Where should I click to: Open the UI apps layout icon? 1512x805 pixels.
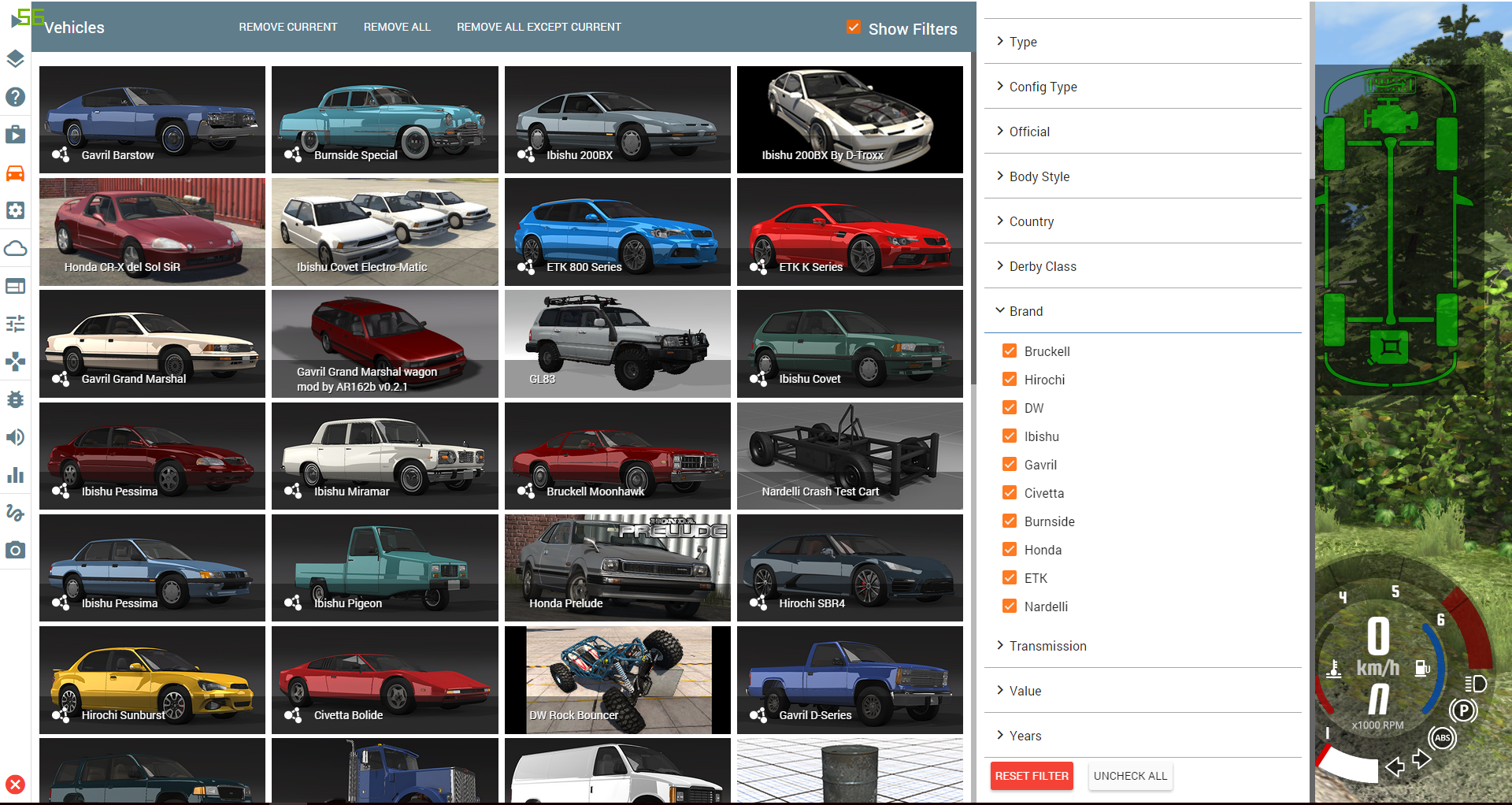15,286
